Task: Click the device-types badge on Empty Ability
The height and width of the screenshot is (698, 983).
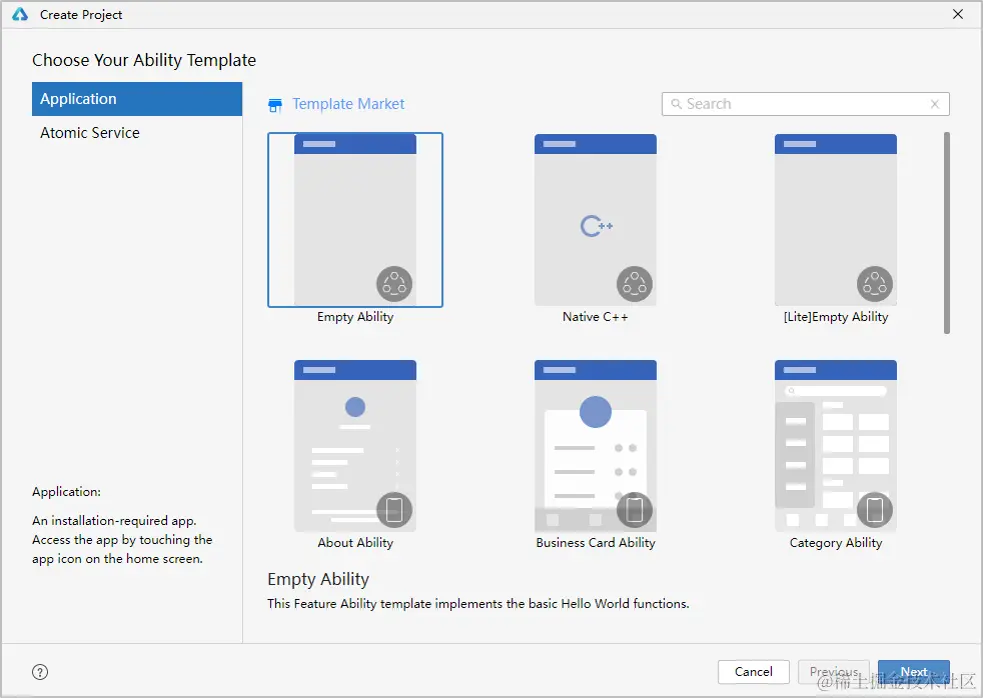Action: [394, 284]
